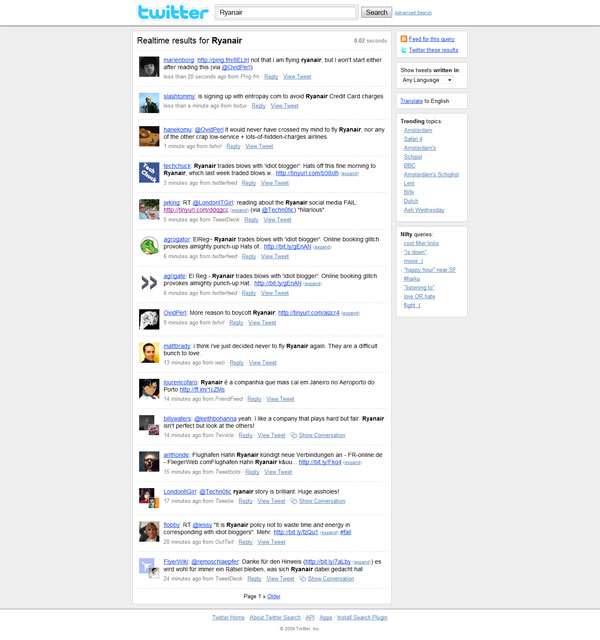Click the Search button
The image size is (600, 640).
coord(376,12)
